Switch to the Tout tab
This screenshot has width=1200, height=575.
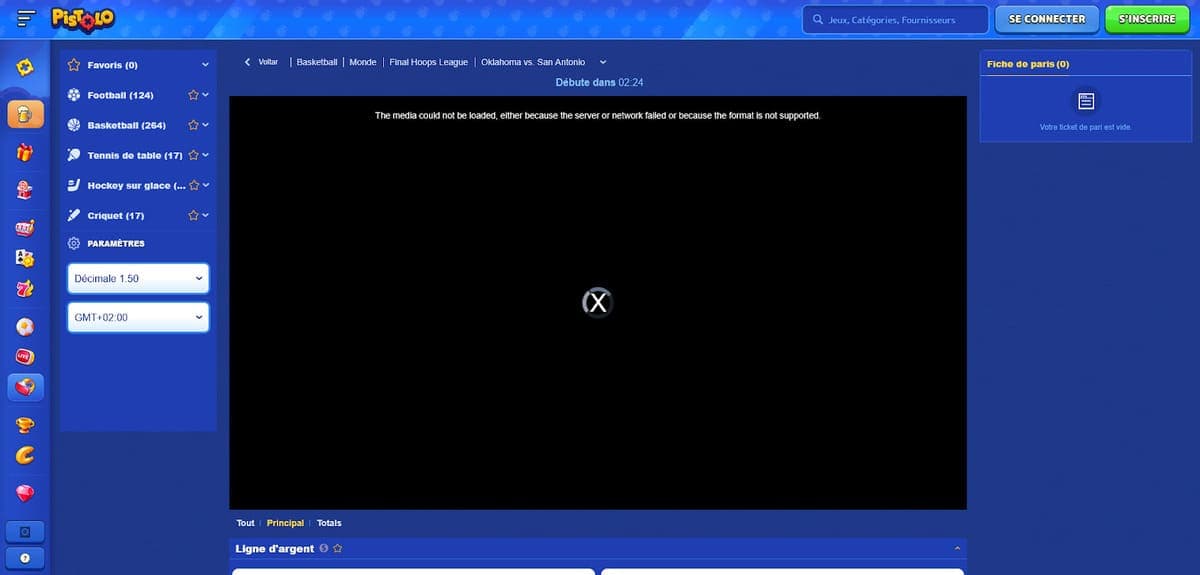click(x=245, y=523)
